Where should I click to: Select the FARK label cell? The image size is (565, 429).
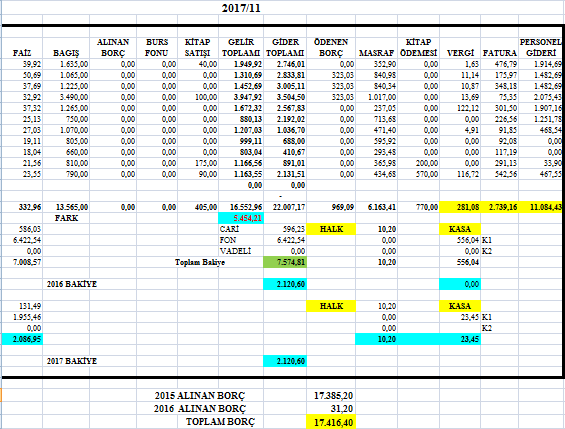[66, 218]
